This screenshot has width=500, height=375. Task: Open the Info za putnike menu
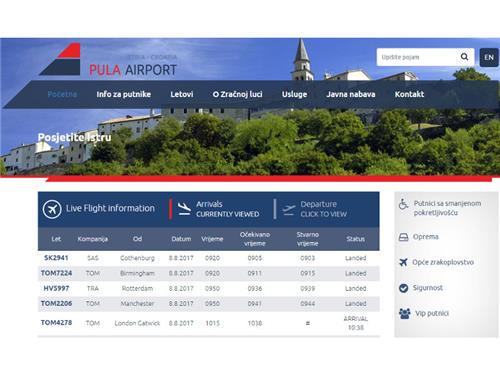coord(124,94)
